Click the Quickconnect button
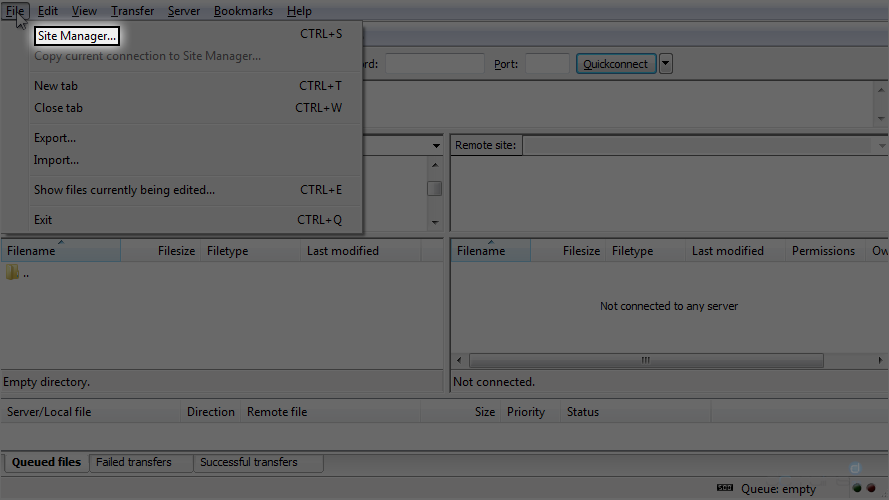889x500 pixels. pos(616,63)
